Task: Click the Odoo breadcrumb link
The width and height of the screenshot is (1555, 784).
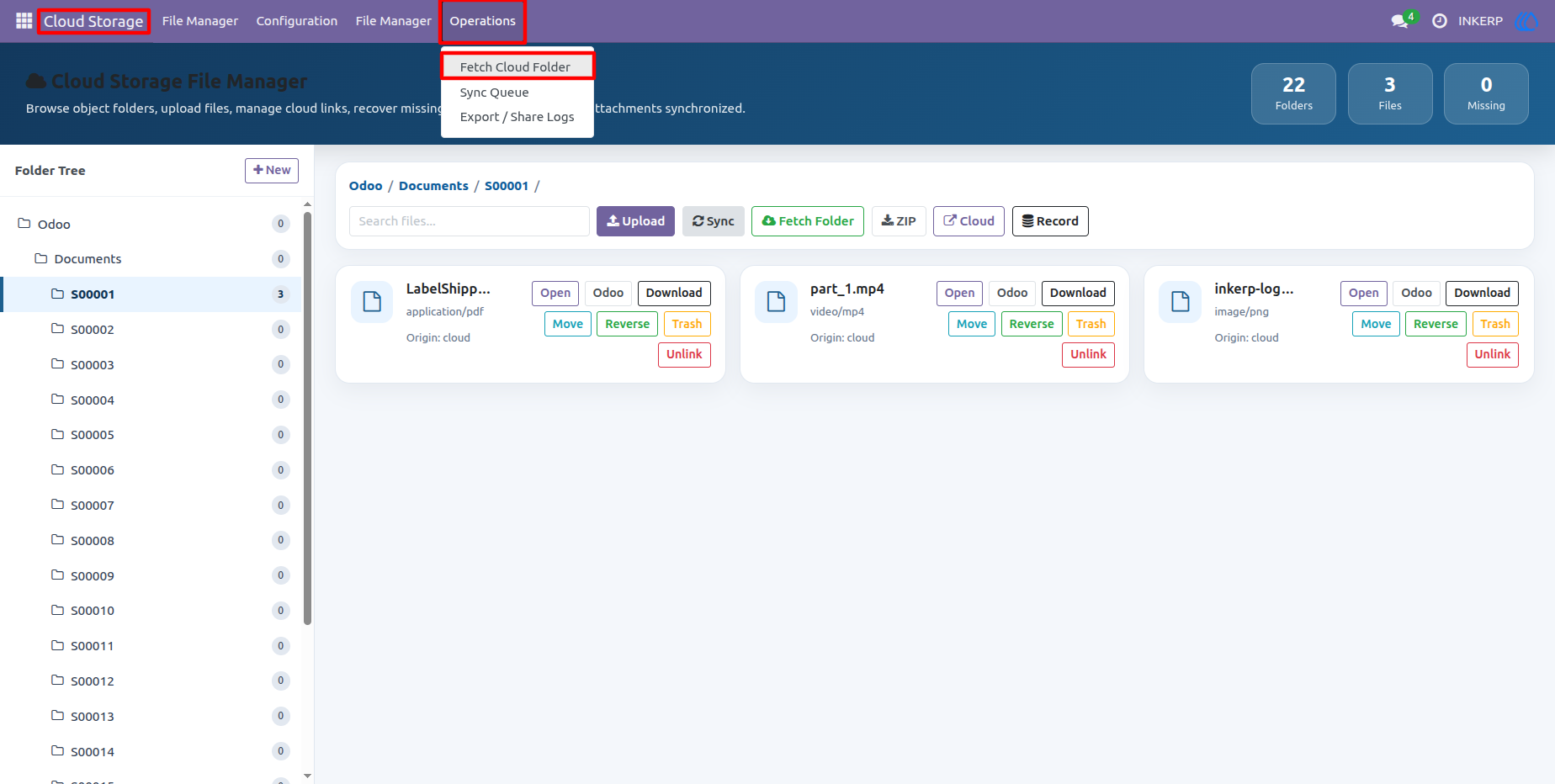Action: coord(366,186)
